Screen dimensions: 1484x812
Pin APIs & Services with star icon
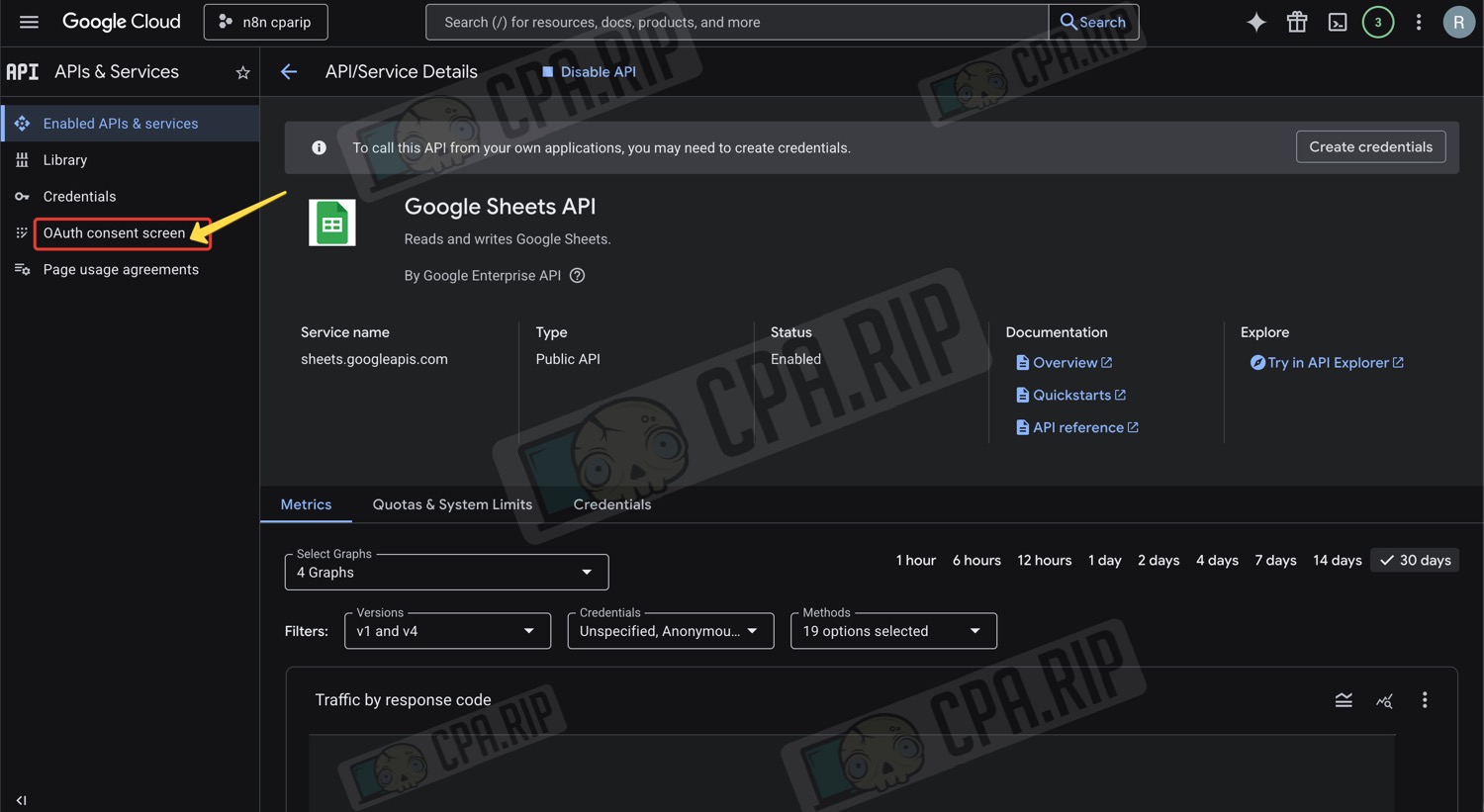(x=242, y=72)
